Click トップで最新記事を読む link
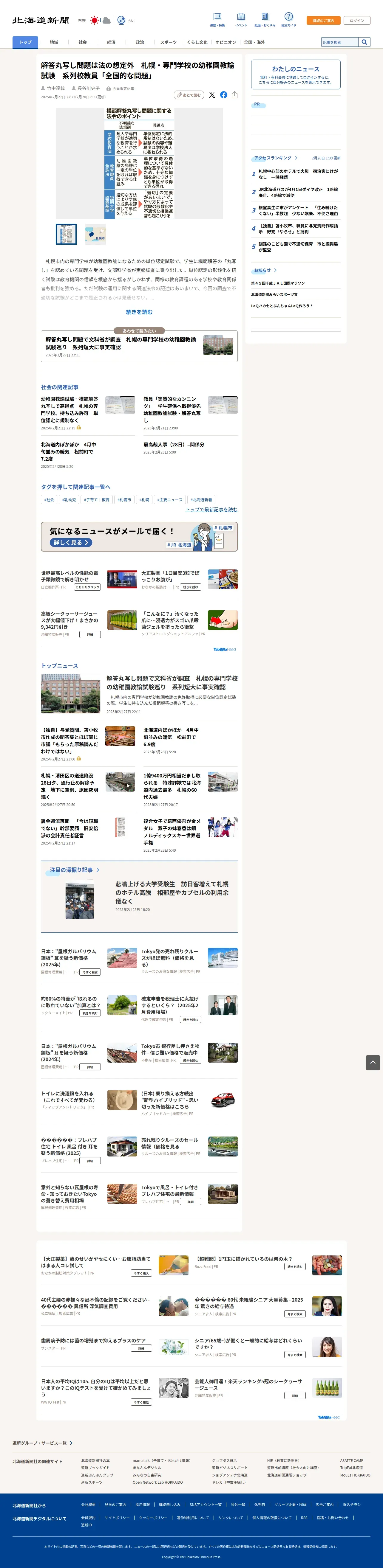Image resolution: width=383 pixels, height=1568 pixels. tap(211, 510)
